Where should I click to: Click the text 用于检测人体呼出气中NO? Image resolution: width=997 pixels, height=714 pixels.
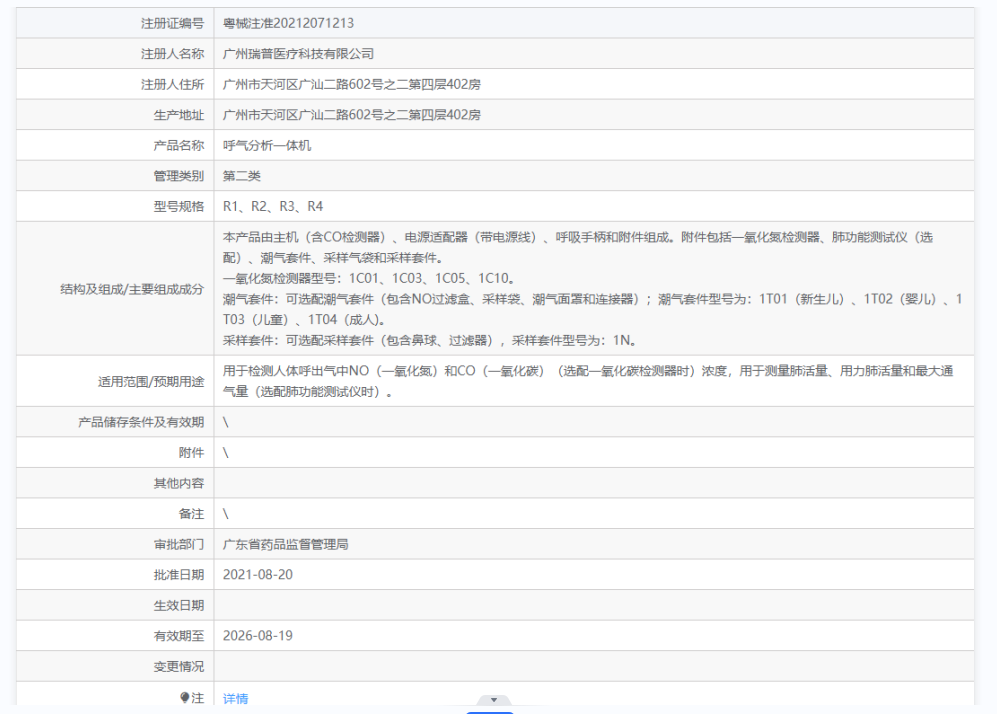[296, 371]
